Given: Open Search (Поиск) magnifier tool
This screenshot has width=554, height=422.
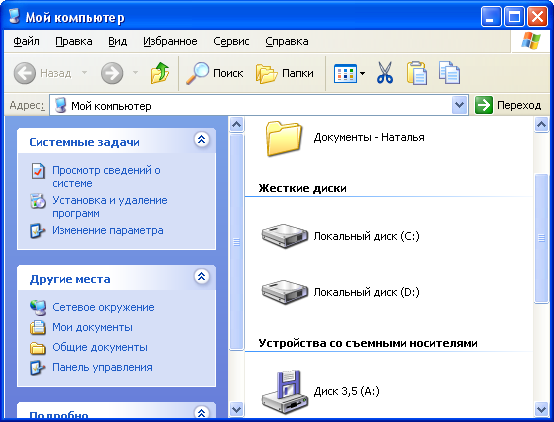Looking at the screenshot, I should 214,73.
